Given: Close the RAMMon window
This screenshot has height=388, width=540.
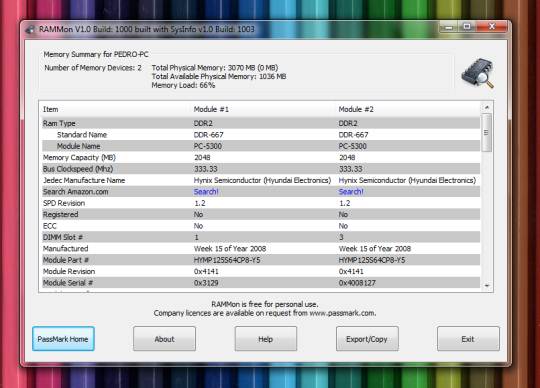Looking at the screenshot, I should [492, 27].
